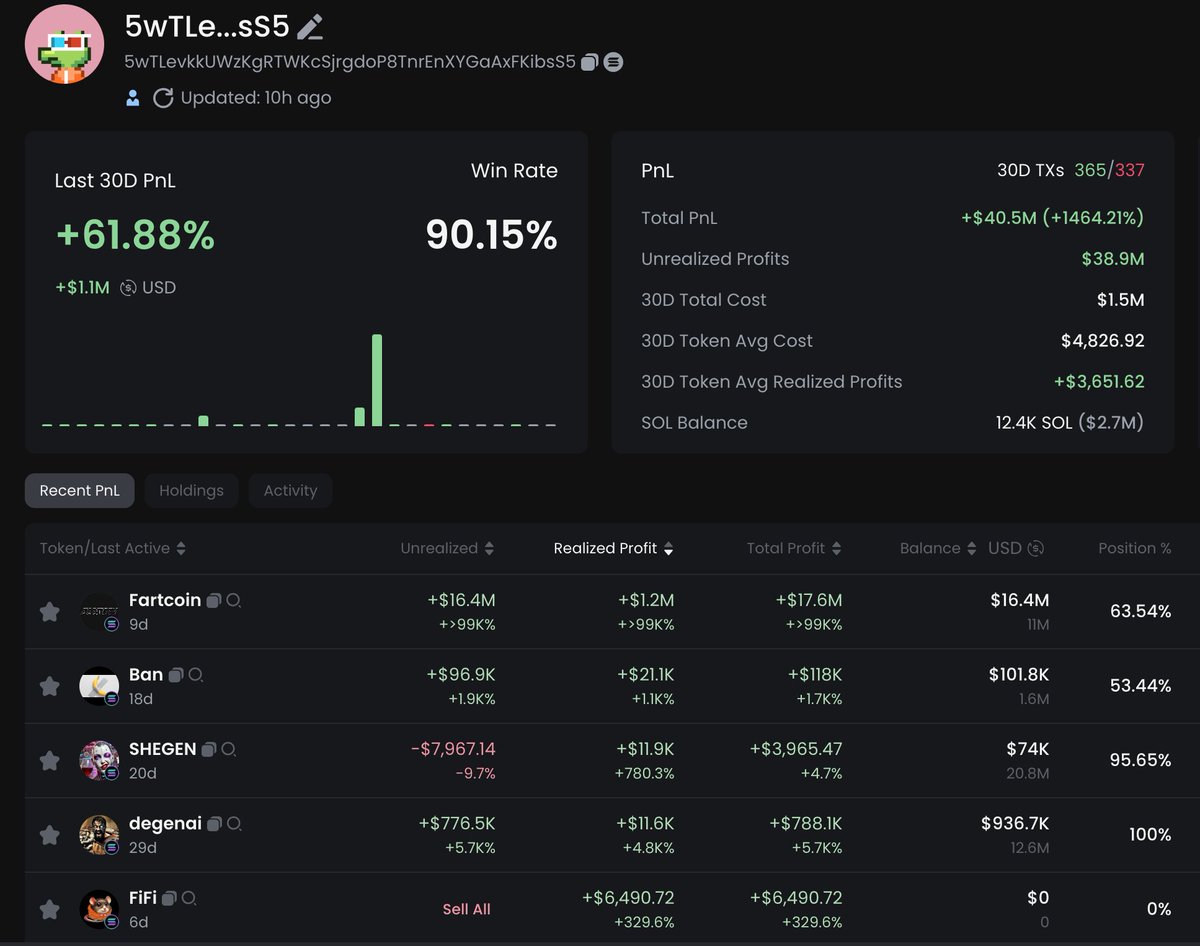Click the refresh icon next to Updated 10h ago
Image resolution: width=1200 pixels, height=946 pixels.
pos(162,97)
